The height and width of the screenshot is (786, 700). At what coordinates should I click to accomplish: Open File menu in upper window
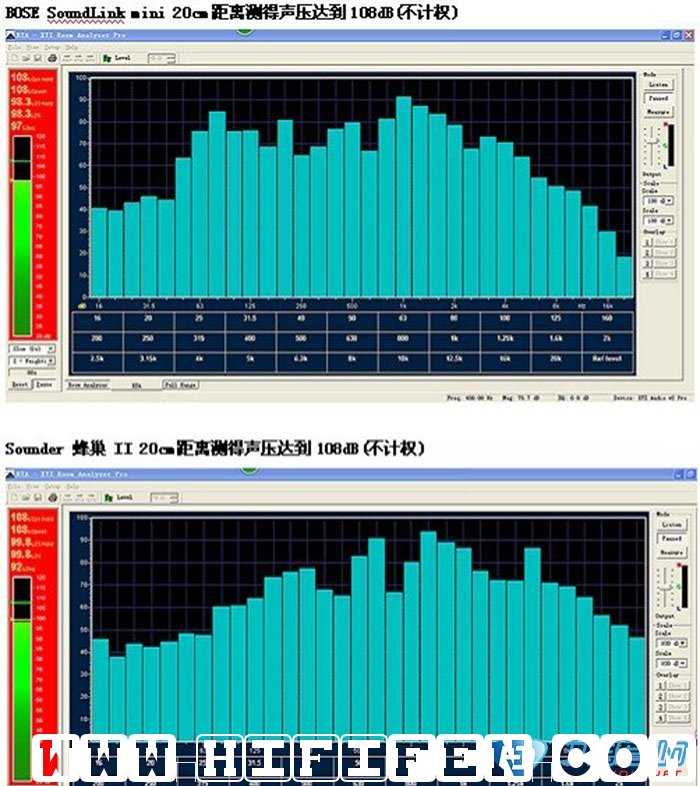click(14, 47)
